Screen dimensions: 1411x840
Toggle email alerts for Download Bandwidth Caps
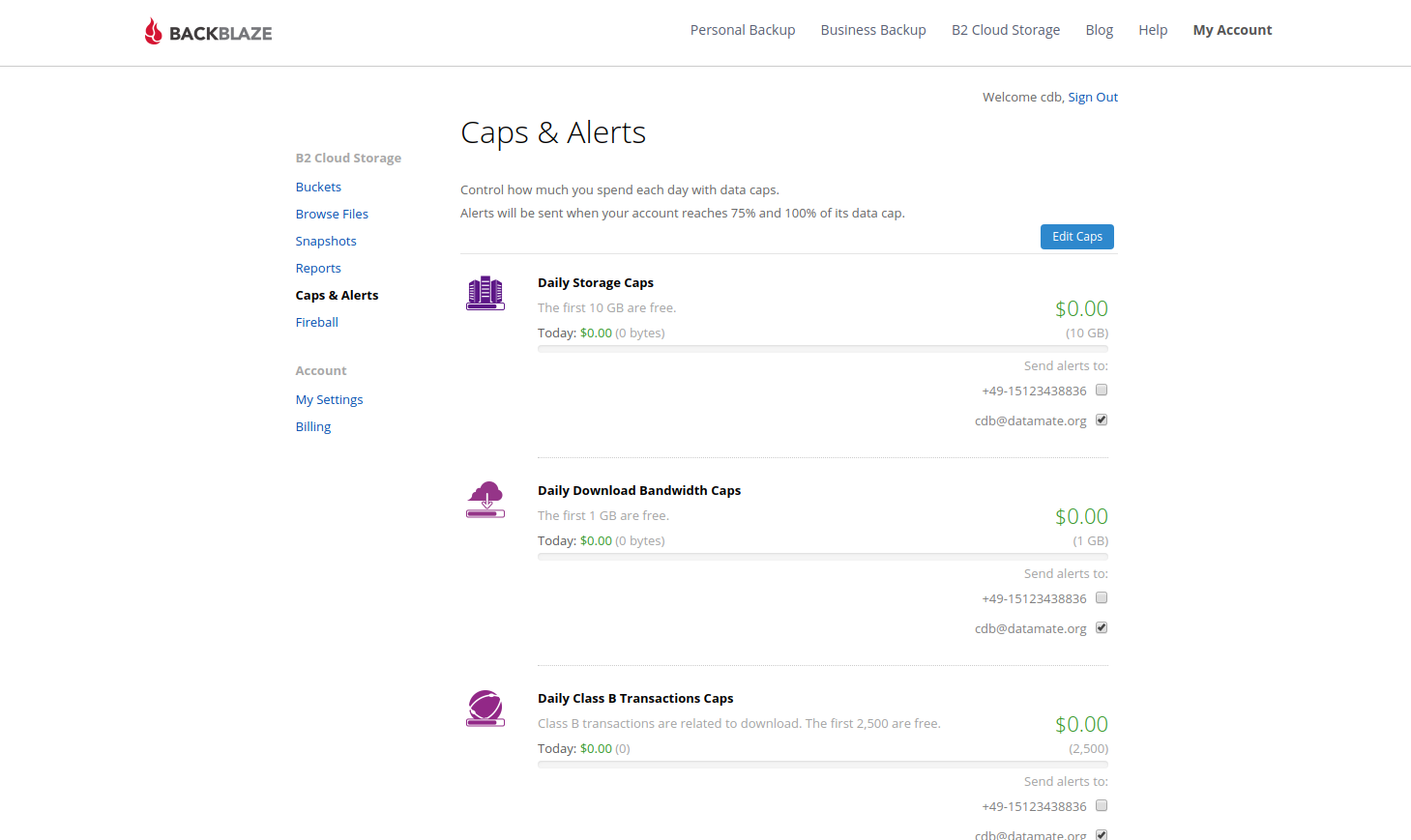tap(1102, 627)
